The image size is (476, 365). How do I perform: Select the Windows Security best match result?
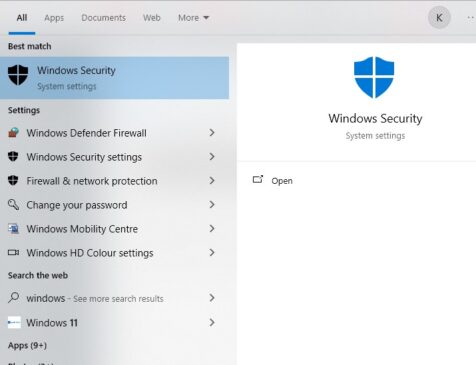[114, 78]
